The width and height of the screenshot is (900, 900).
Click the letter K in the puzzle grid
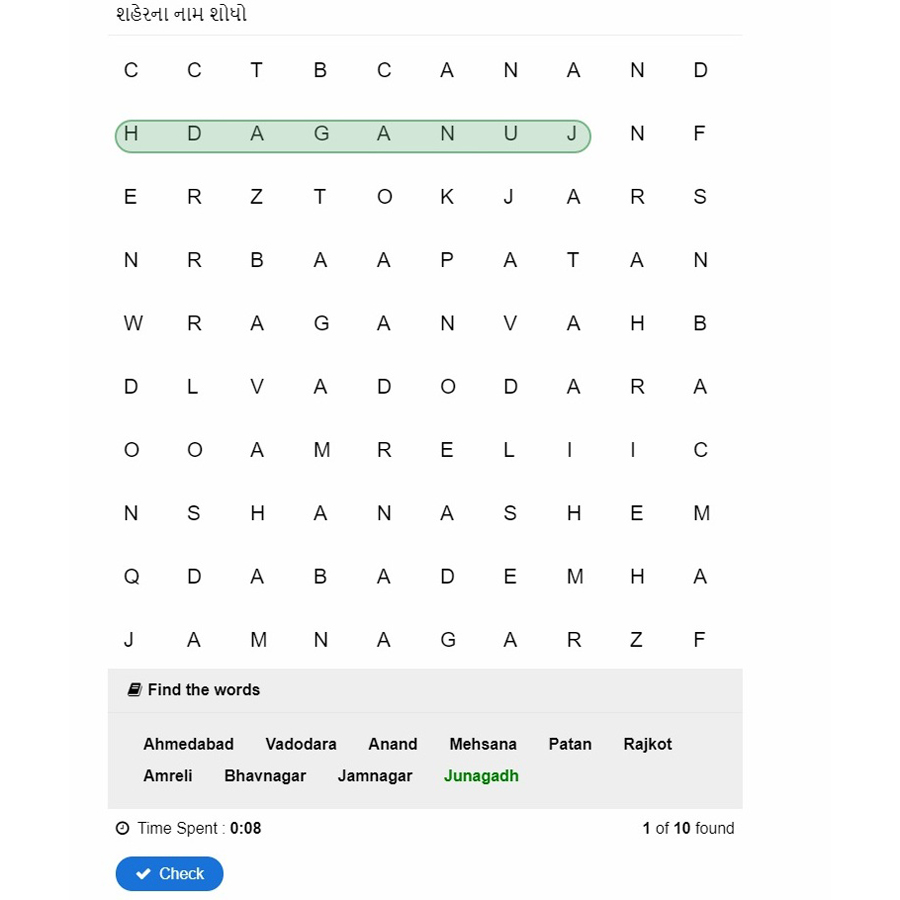tap(447, 197)
